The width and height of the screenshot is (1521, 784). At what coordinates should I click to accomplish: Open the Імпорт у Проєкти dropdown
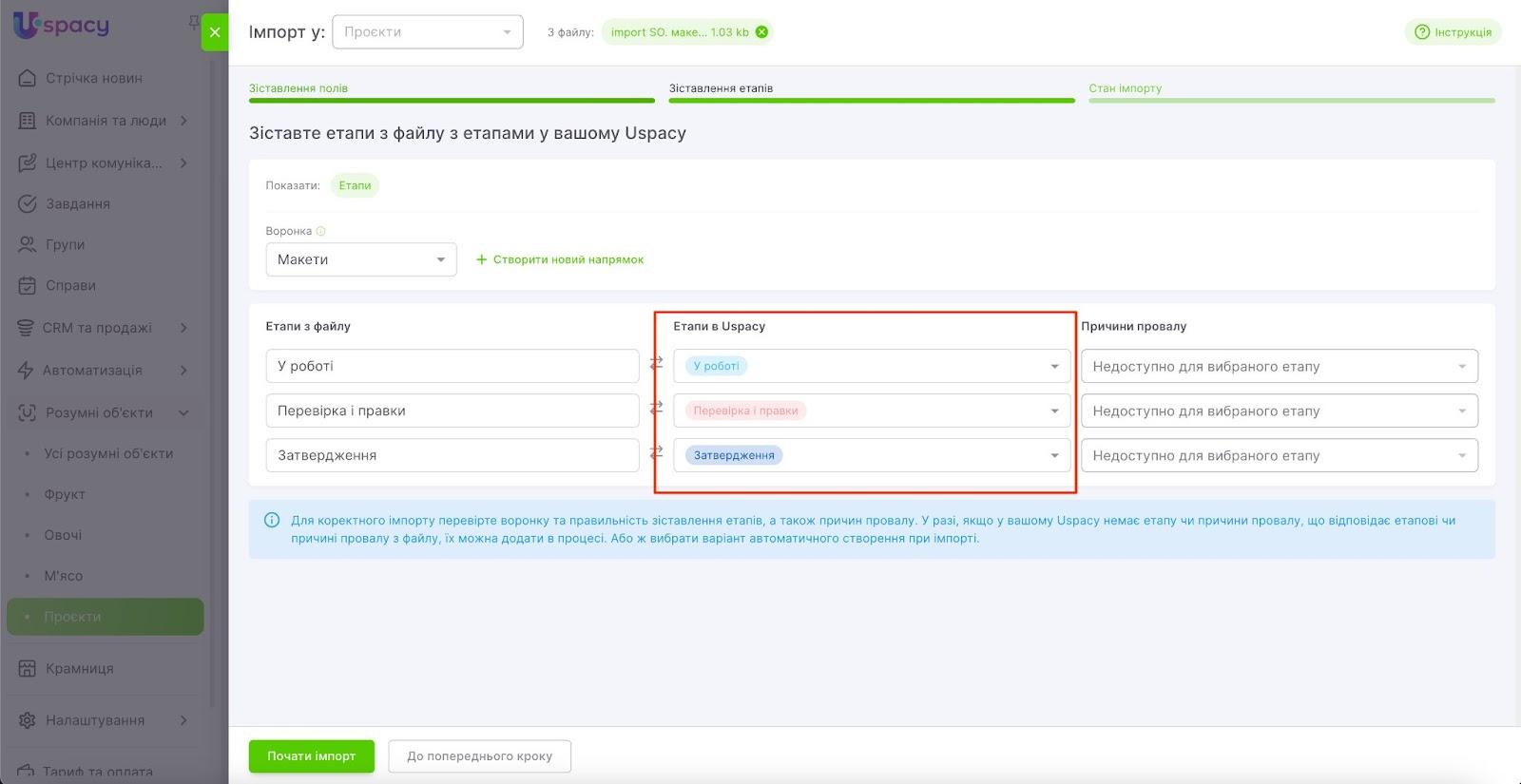(x=428, y=32)
